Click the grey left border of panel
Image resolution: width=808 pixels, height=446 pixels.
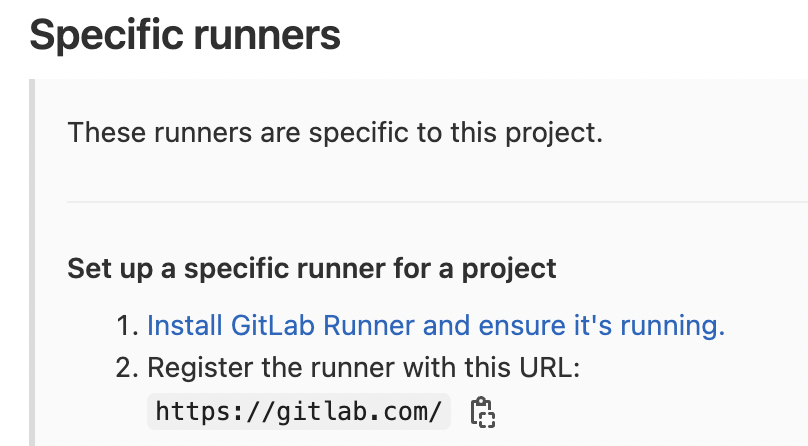[x=32, y=263]
